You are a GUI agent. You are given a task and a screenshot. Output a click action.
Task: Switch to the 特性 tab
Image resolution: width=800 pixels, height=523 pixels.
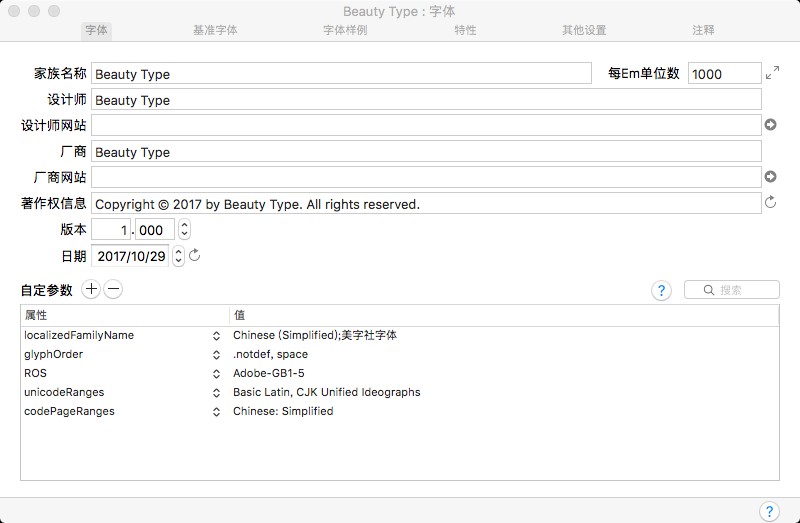[465, 30]
